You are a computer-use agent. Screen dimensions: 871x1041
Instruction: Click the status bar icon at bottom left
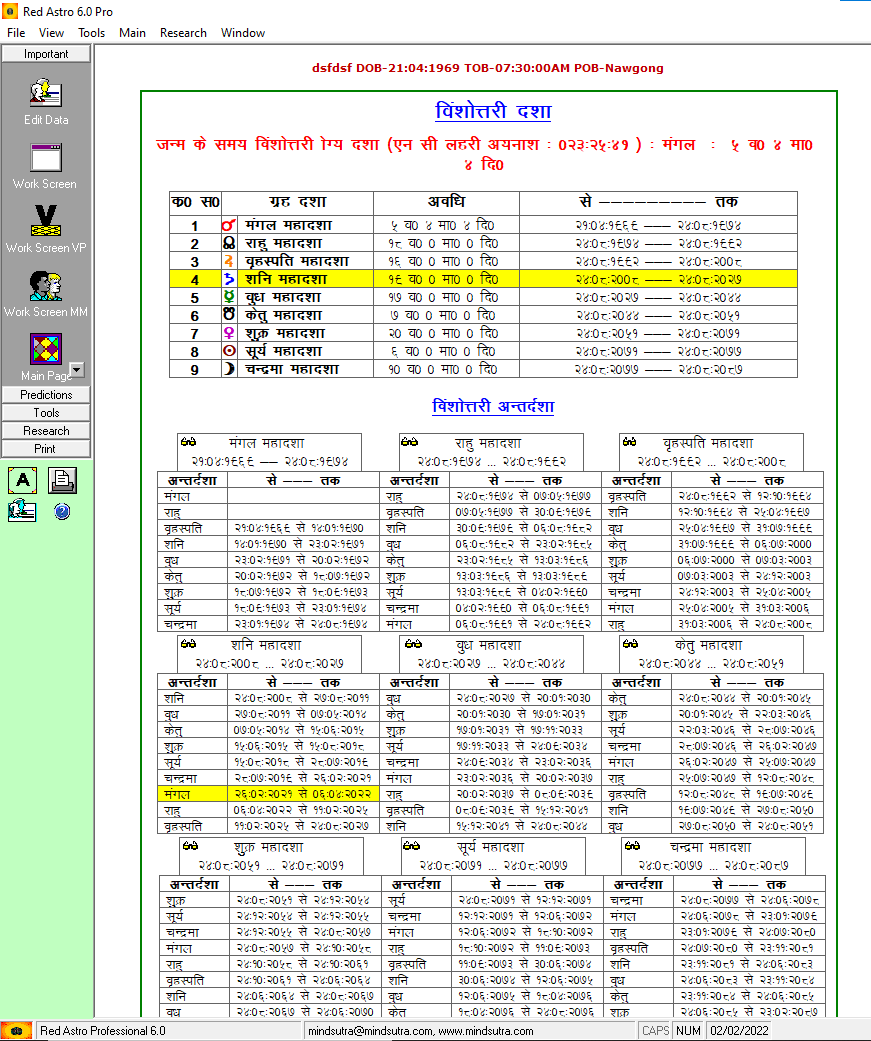click(x=17, y=1030)
